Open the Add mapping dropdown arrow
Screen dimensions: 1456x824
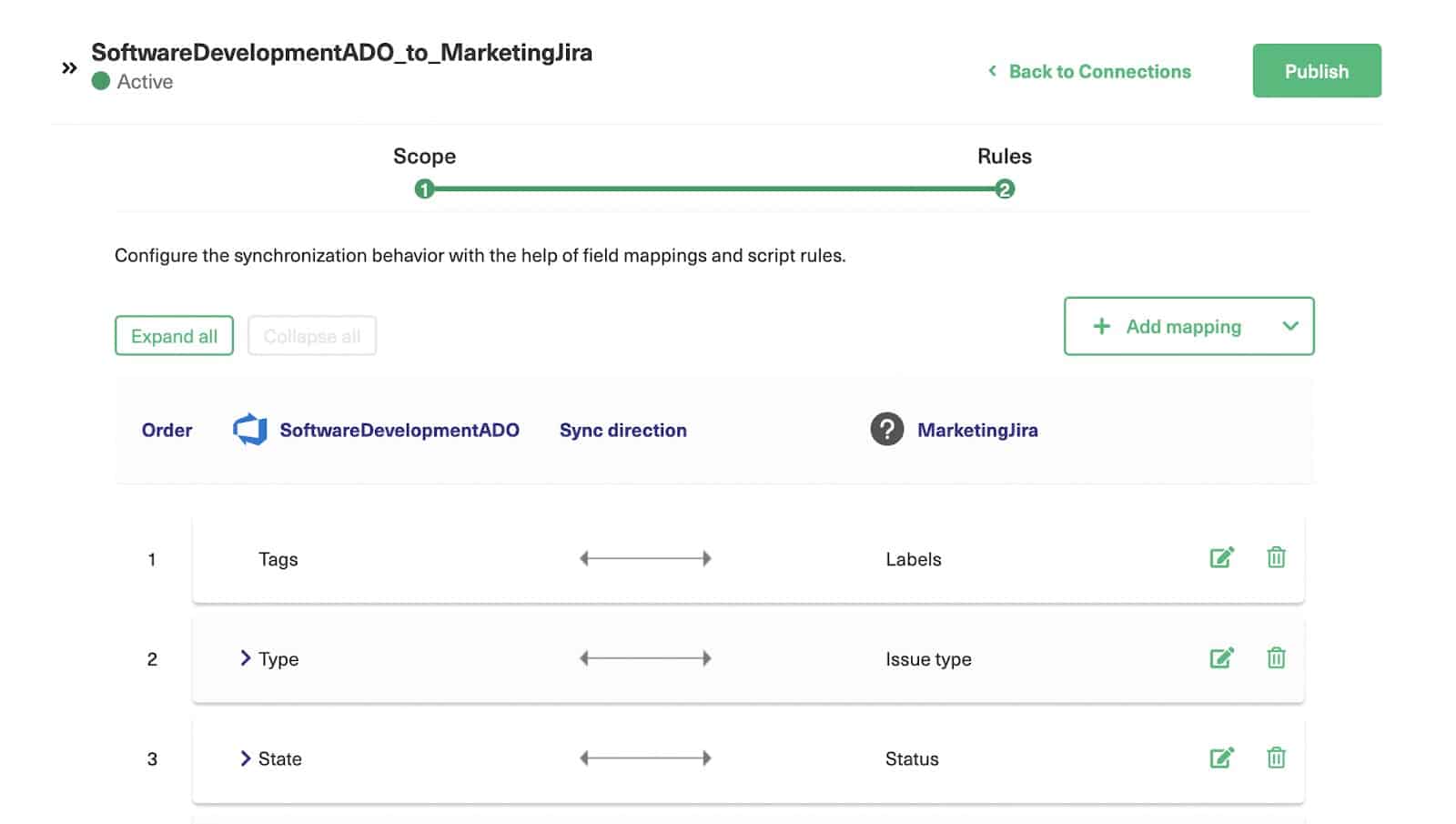[1290, 326]
